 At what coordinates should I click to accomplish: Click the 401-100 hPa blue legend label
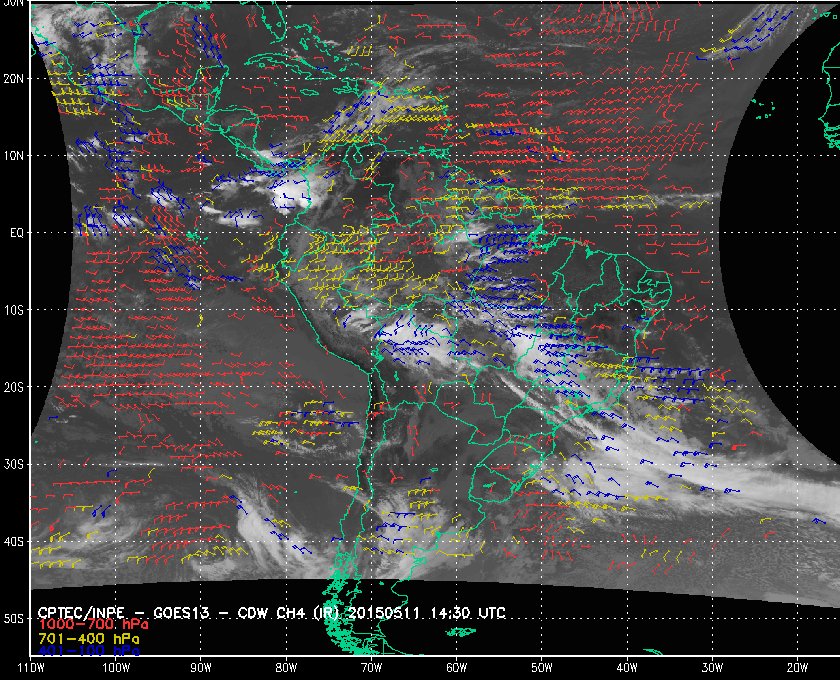(x=89, y=651)
